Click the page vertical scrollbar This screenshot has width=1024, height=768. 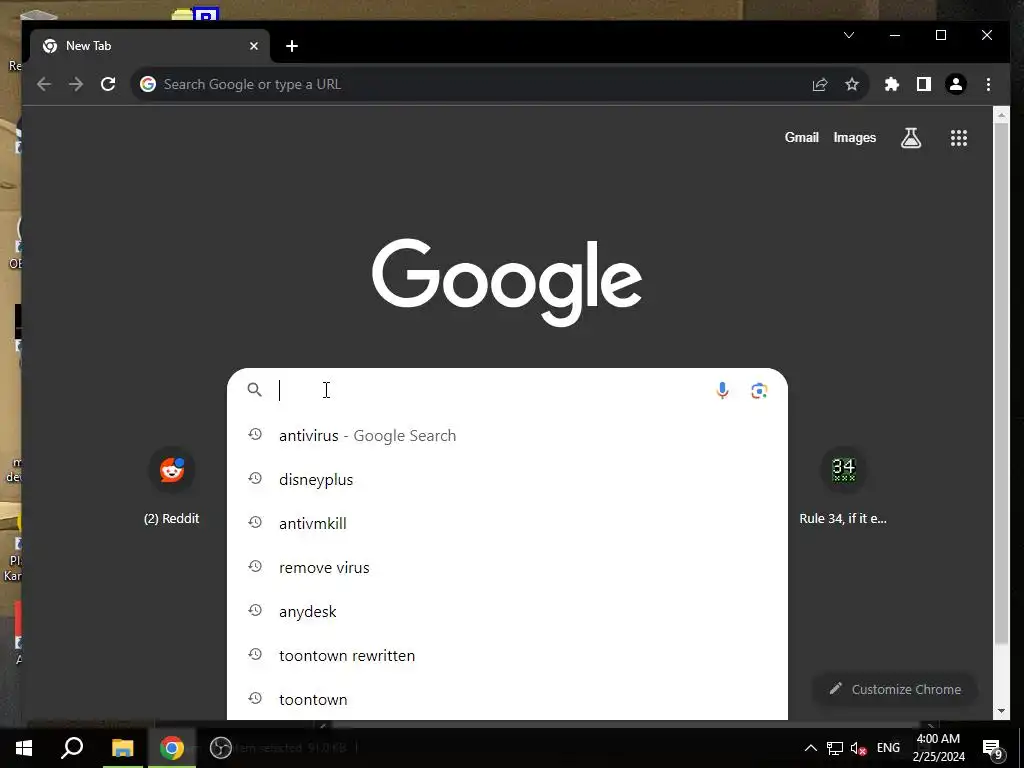tap(1001, 382)
